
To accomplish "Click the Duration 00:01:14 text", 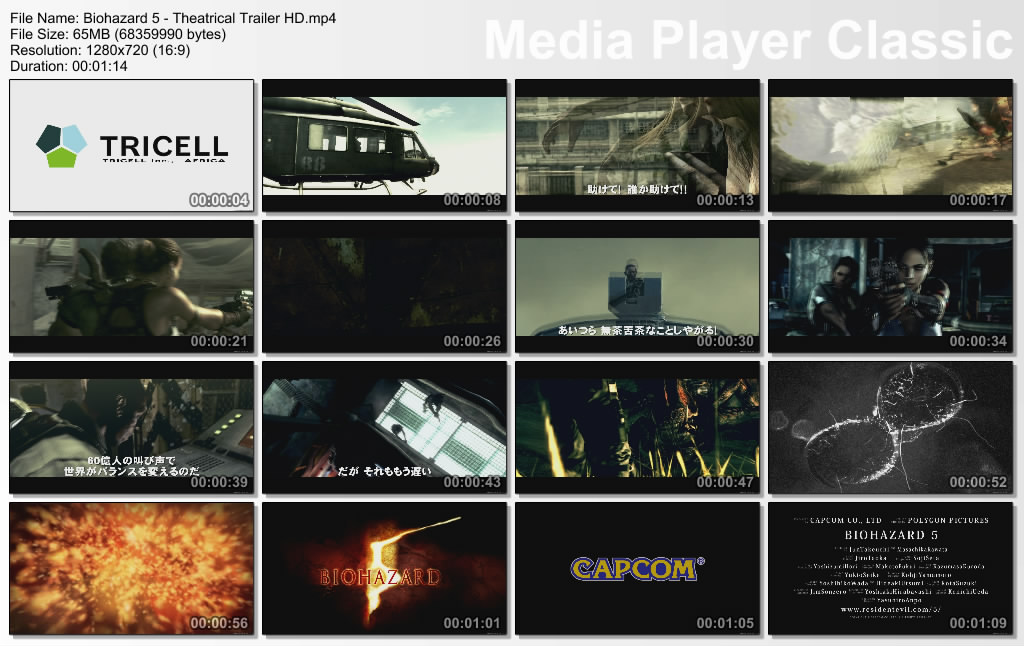I will click(69, 66).
